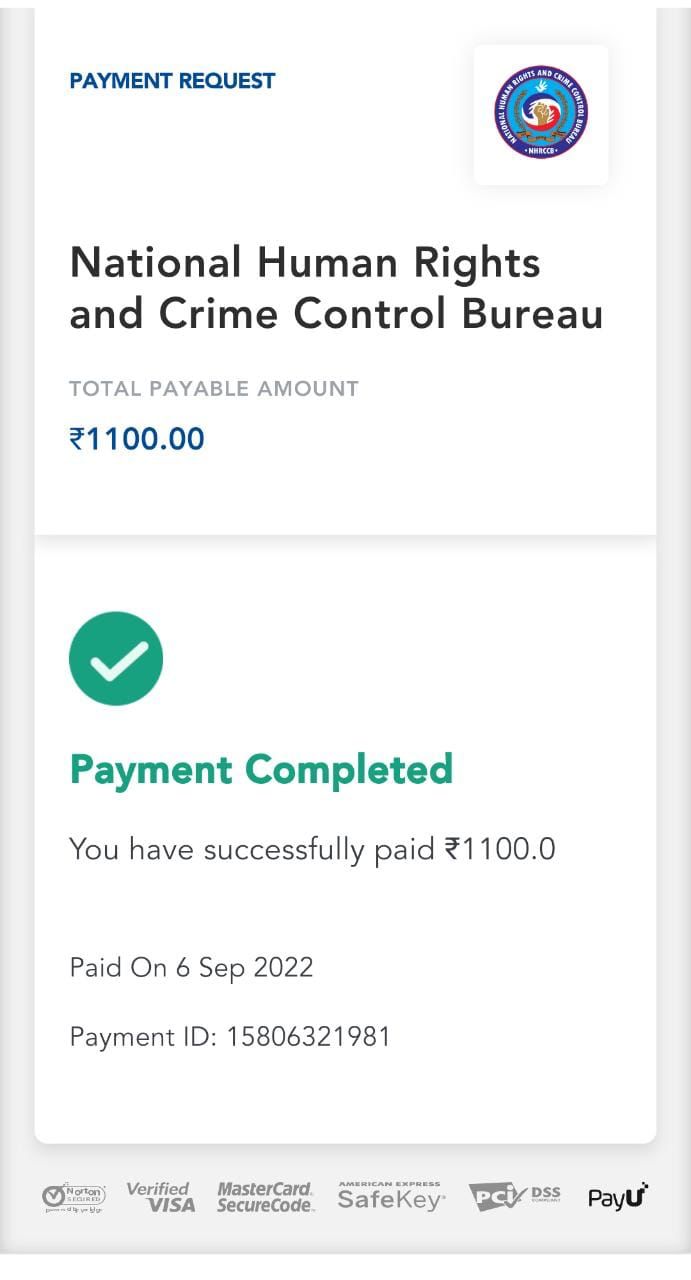Select the 'National Human Rights' title line
This screenshot has width=691, height=1280.
(x=305, y=263)
